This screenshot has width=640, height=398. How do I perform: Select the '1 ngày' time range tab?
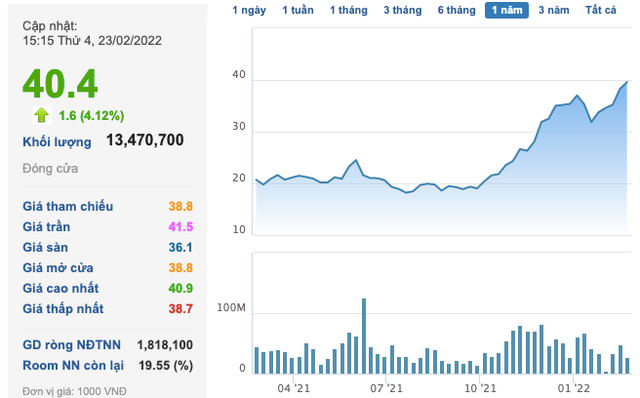(249, 10)
